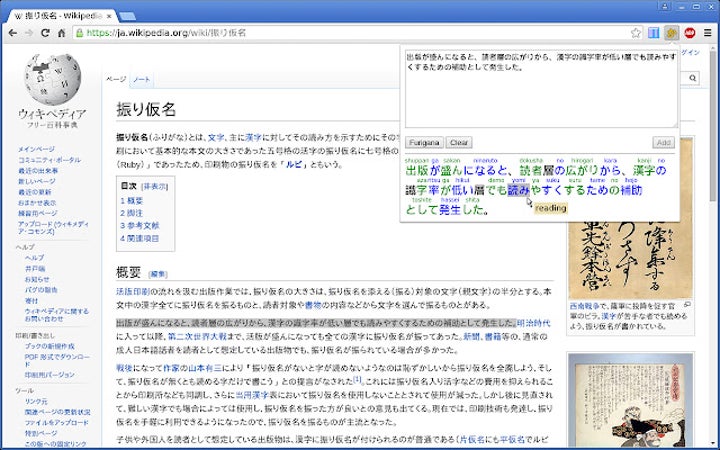
Task: Switch to the ノート tab
Action: pos(142,79)
